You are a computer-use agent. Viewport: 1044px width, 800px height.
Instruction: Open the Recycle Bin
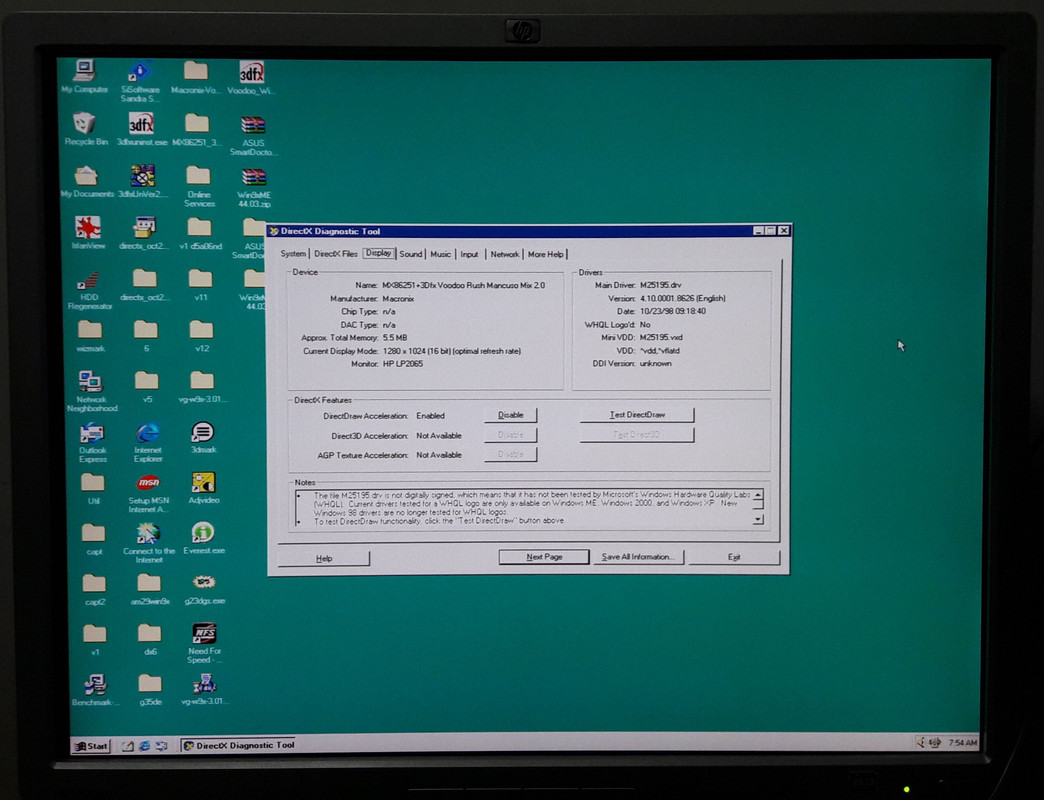click(x=85, y=128)
